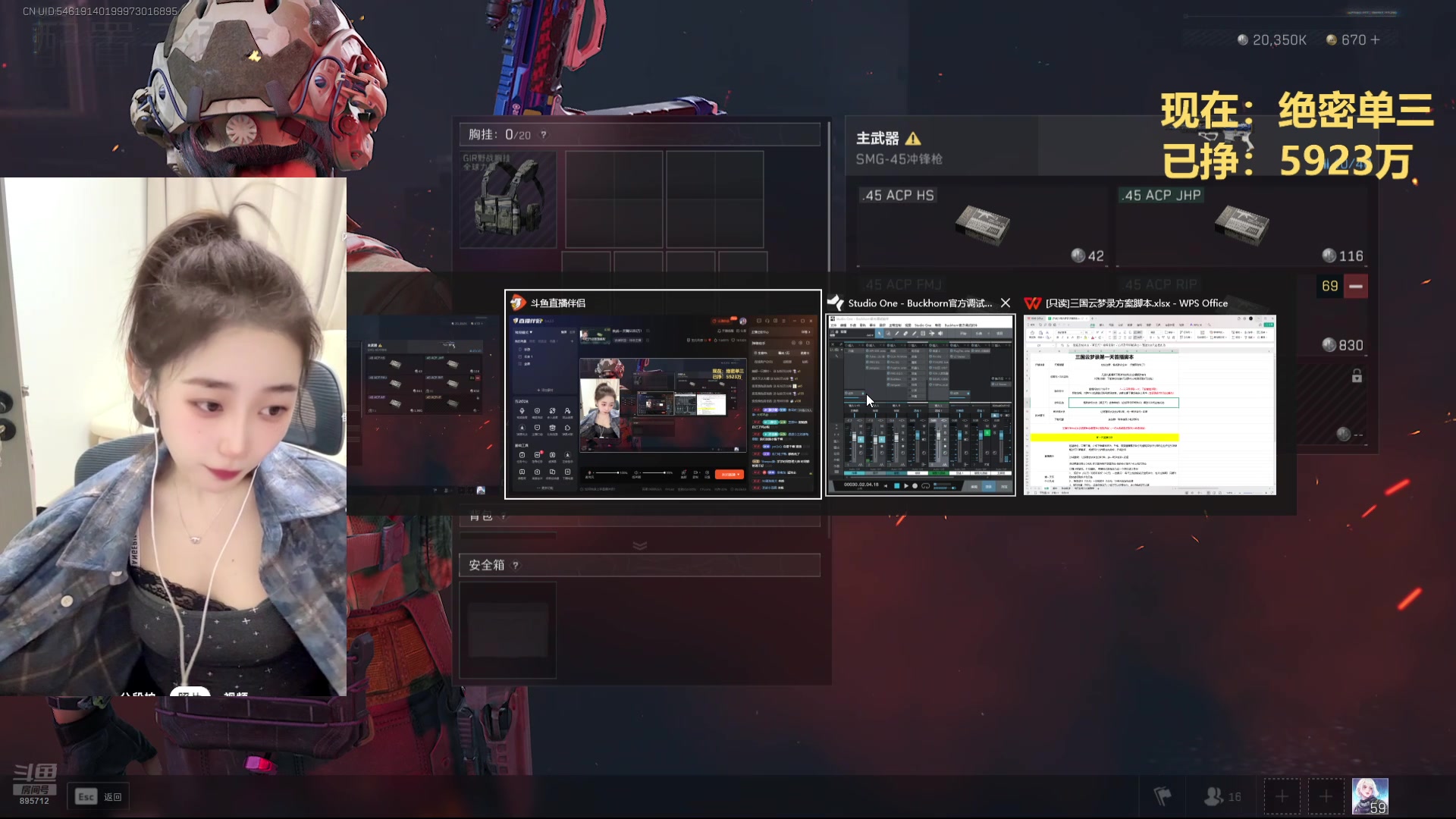1456x819 pixels.
Task: Click the Esc 返回 back button
Action: 99,797
